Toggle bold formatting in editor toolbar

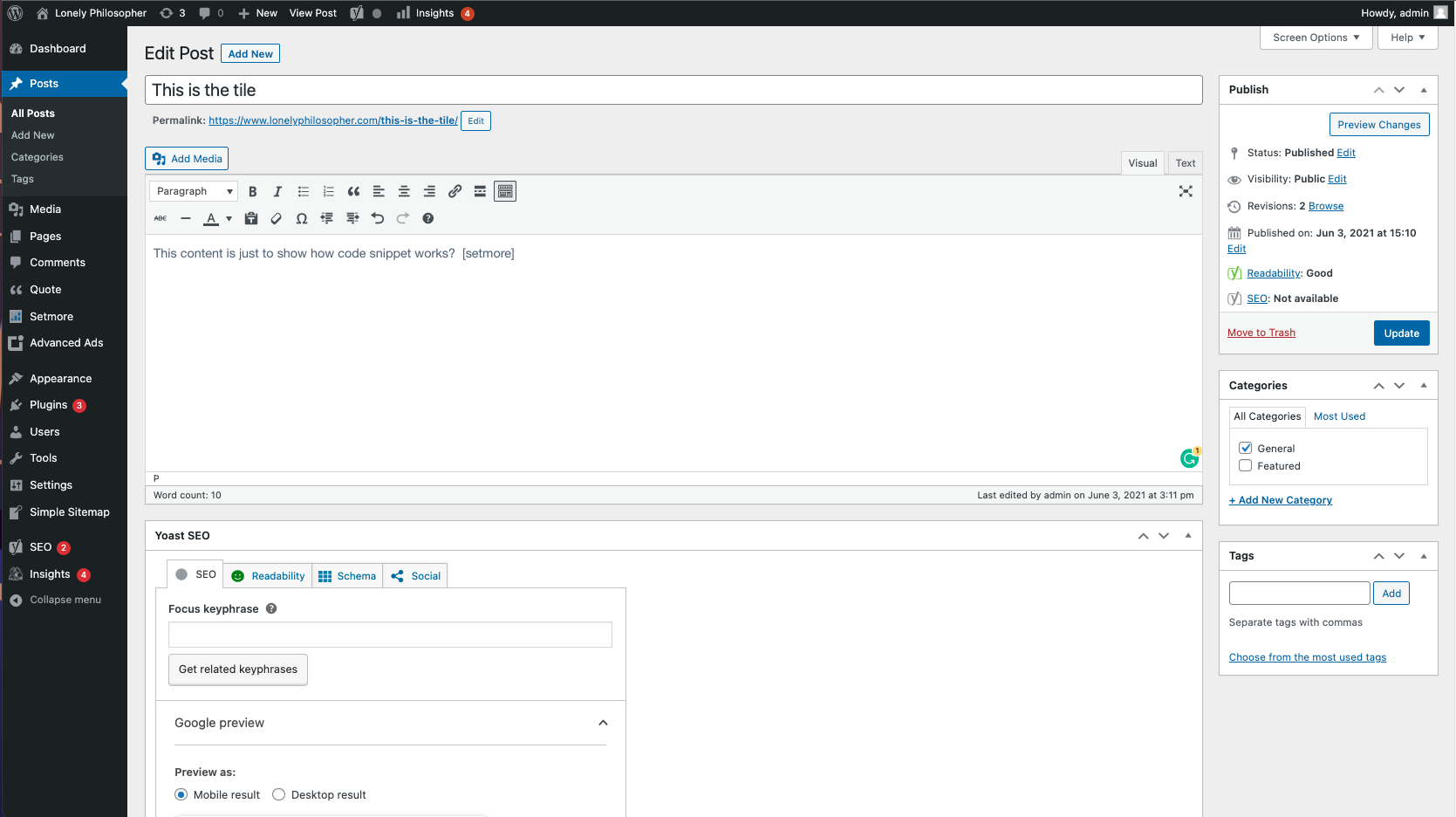[x=253, y=192]
